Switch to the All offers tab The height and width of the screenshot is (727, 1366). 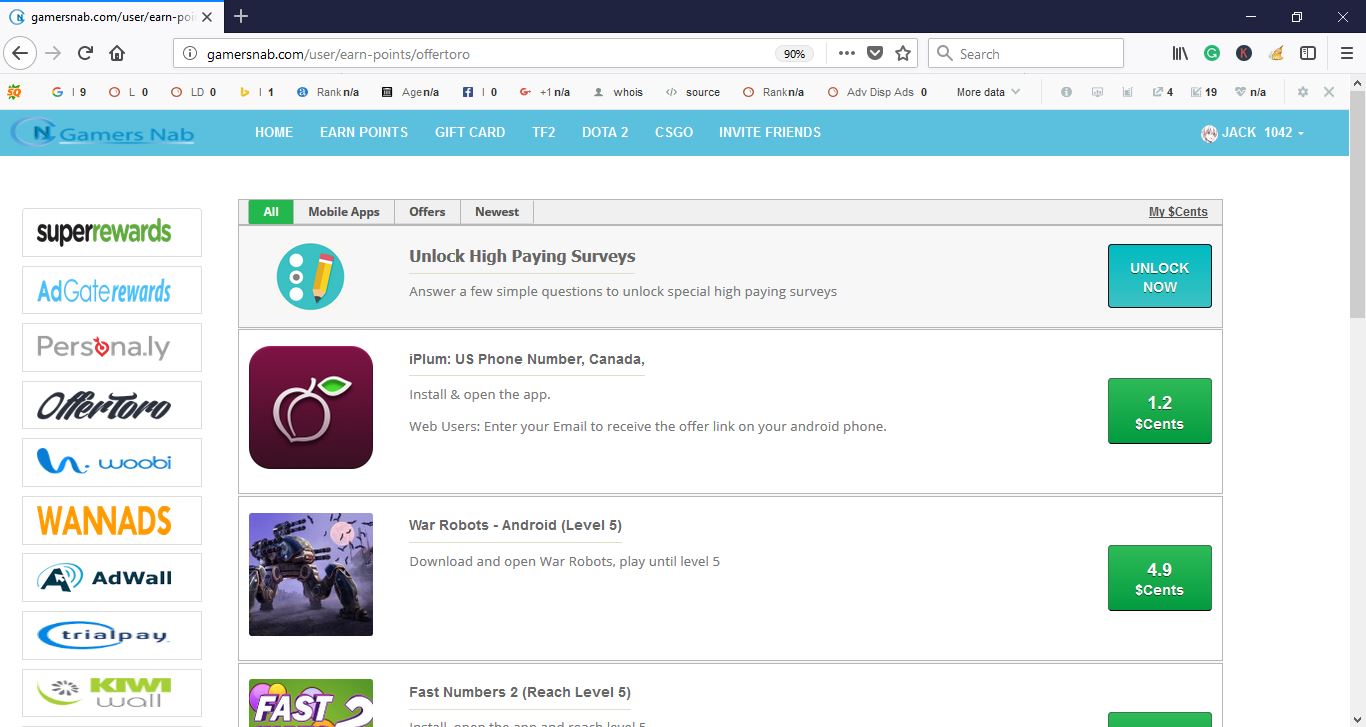pos(271,212)
